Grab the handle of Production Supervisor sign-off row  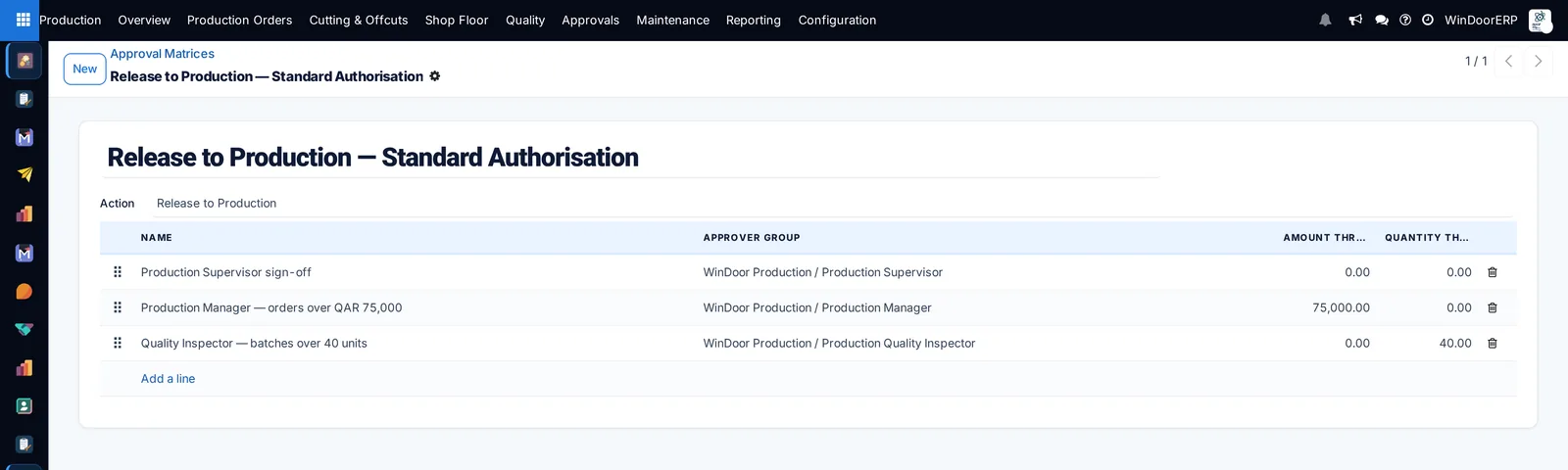pos(118,272)
